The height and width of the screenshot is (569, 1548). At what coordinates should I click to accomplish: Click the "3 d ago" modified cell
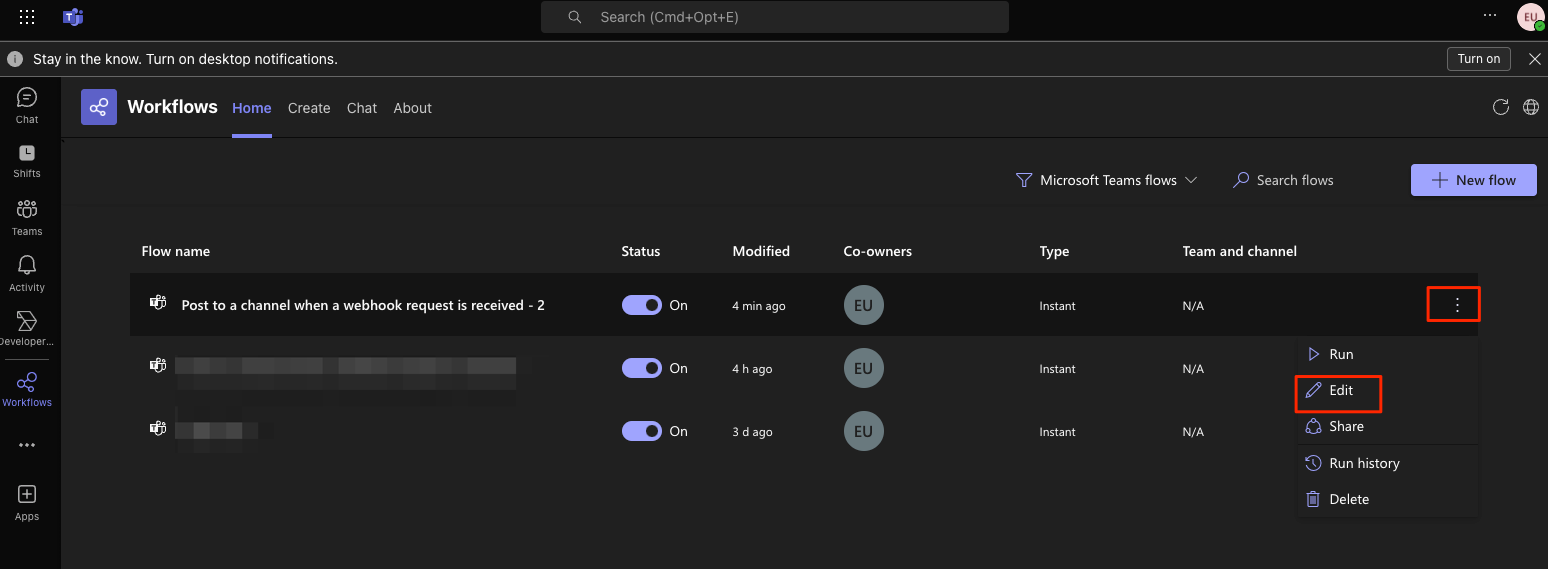click(x=753, y=432)
